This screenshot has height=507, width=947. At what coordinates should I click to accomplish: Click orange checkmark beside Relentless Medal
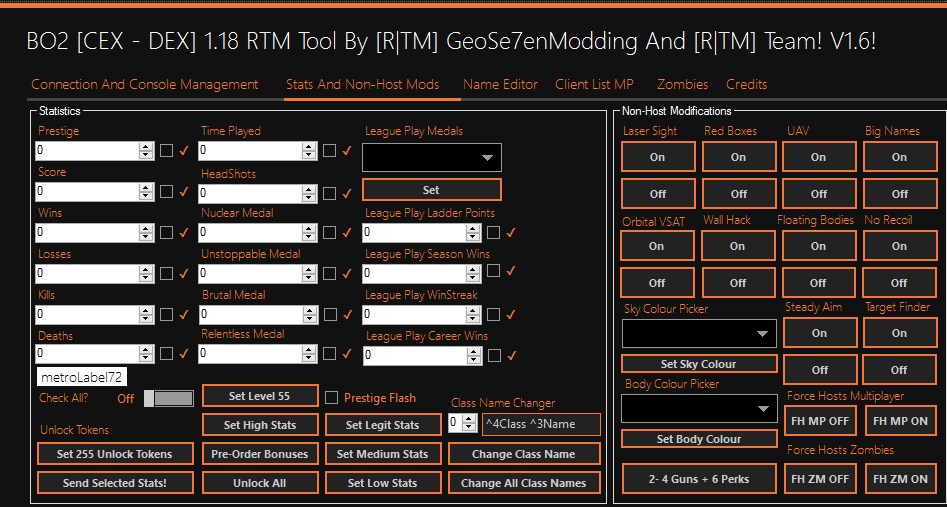click(x=347, y=354)
